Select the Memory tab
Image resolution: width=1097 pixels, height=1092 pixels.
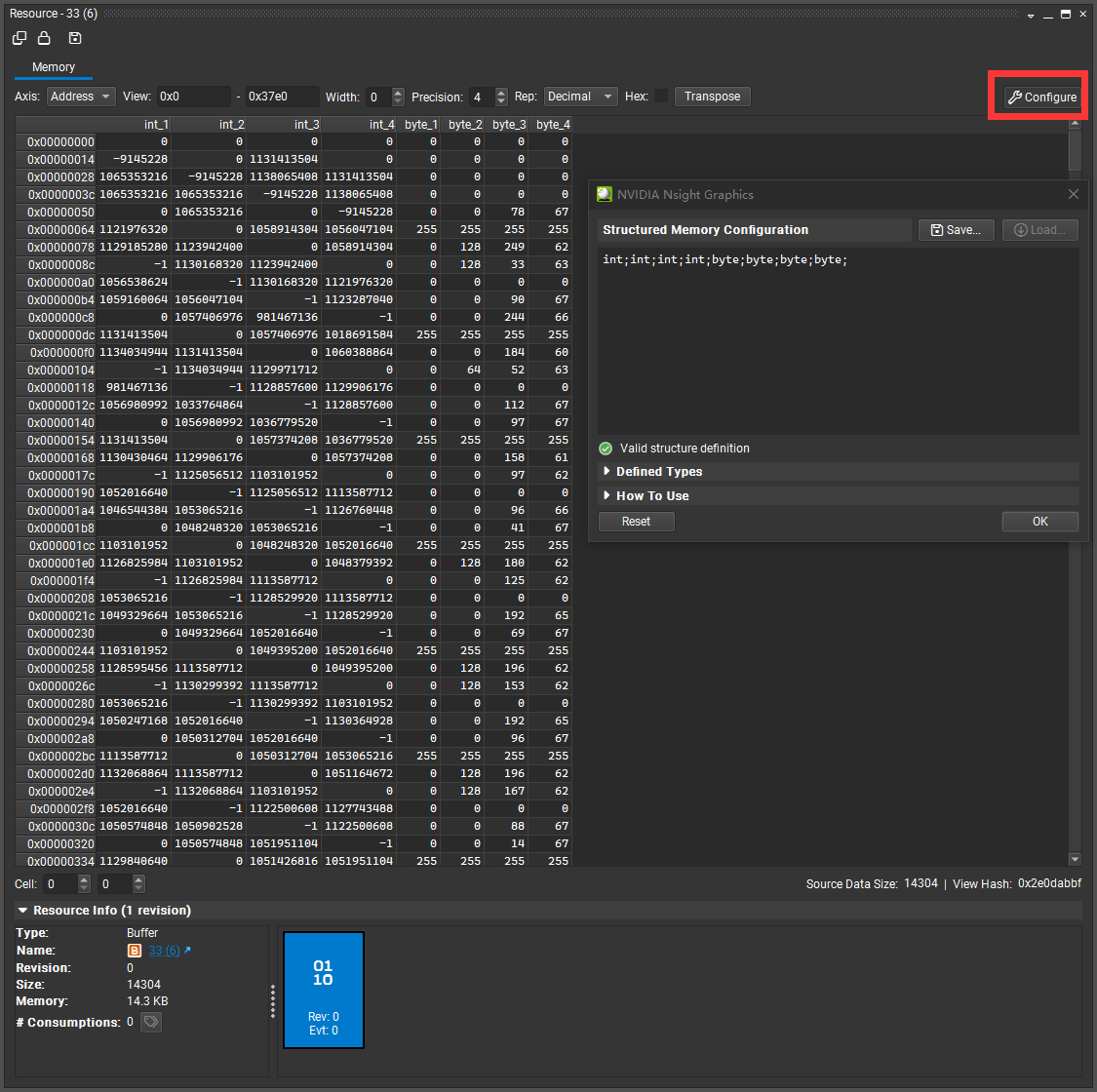point(54,67)
